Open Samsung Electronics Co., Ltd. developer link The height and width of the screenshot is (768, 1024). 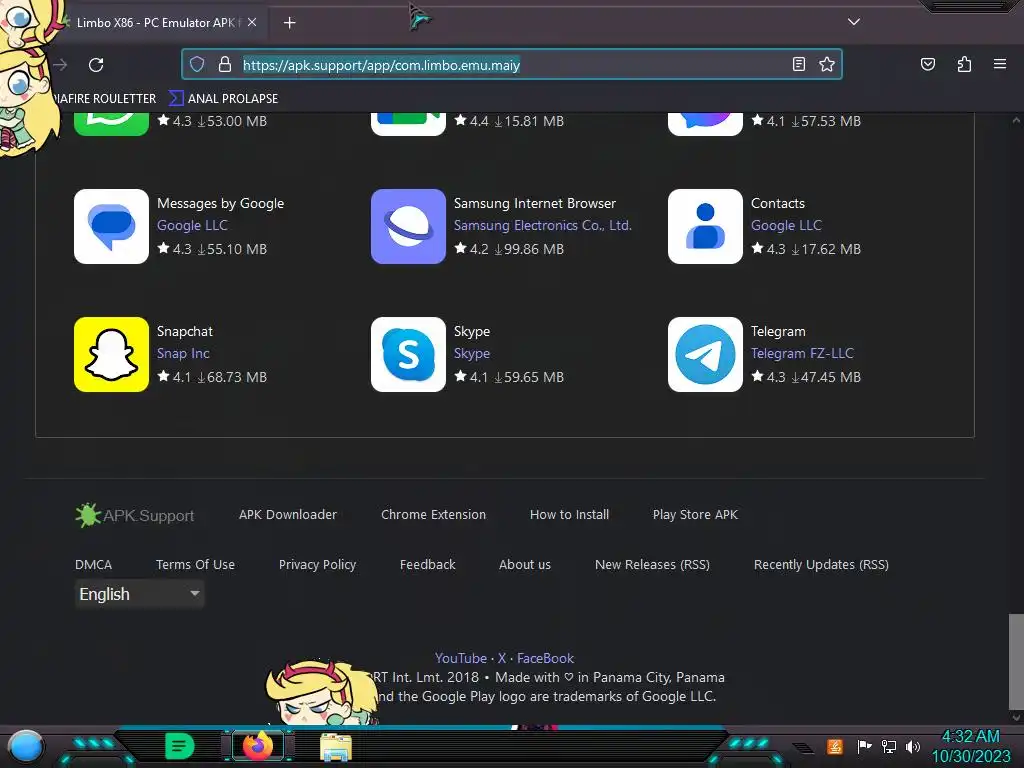543,225
